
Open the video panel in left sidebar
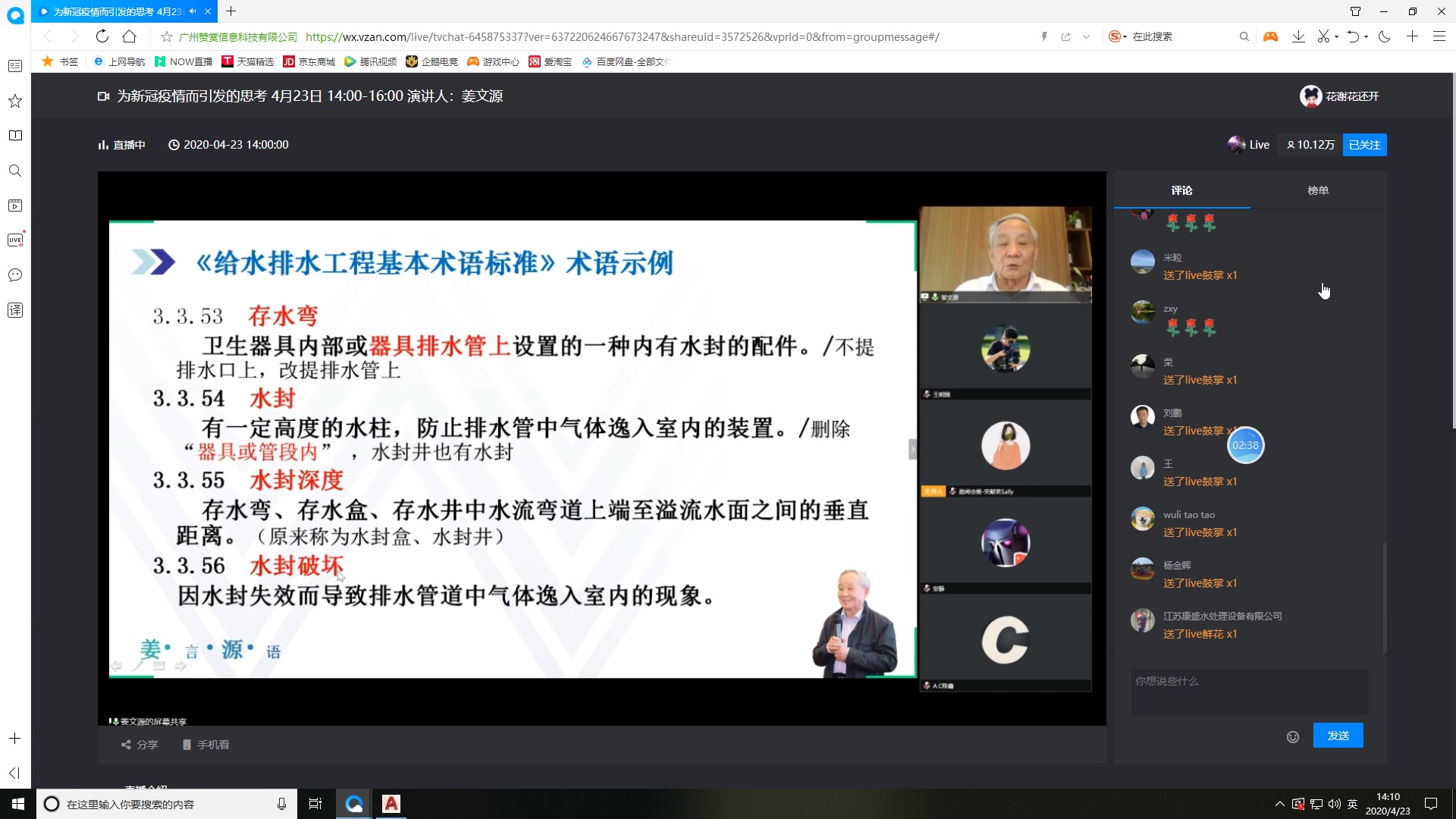[x=15, y=206]
